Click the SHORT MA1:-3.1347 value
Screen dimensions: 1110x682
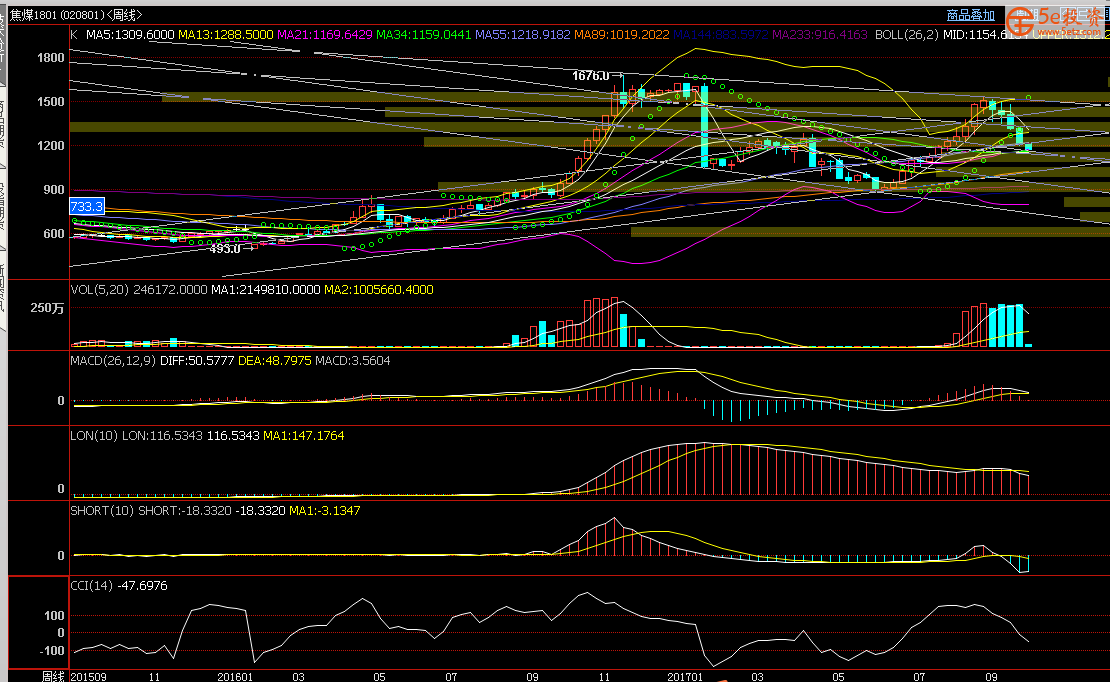pos(325,510)
